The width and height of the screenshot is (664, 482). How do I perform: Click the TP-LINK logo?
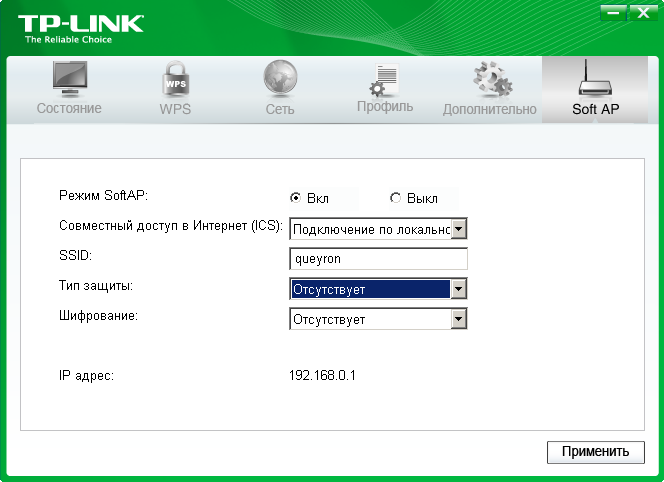pyautogui.click(x=80, y=24)
